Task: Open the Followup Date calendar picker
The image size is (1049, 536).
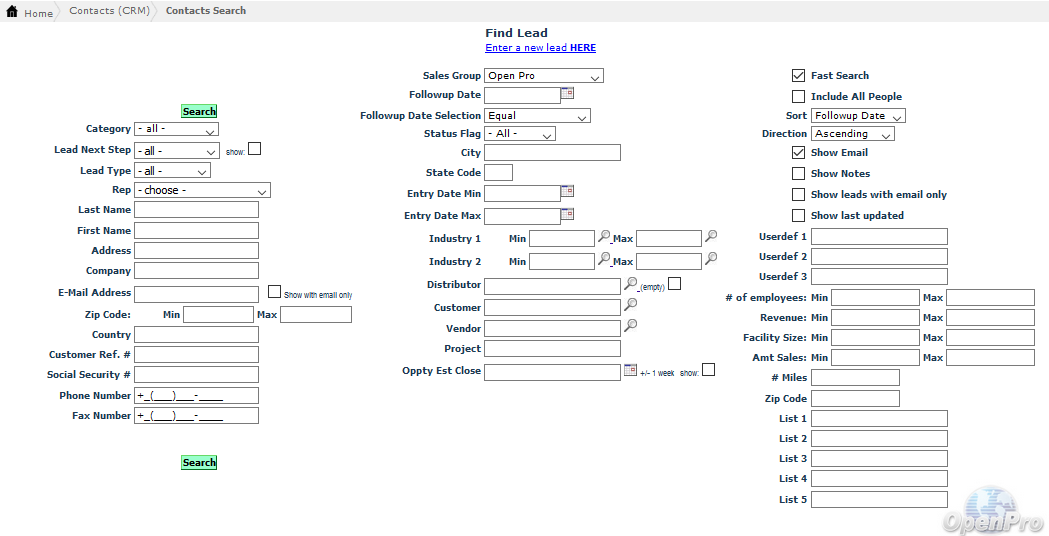Action: click(x=567, y=94)
